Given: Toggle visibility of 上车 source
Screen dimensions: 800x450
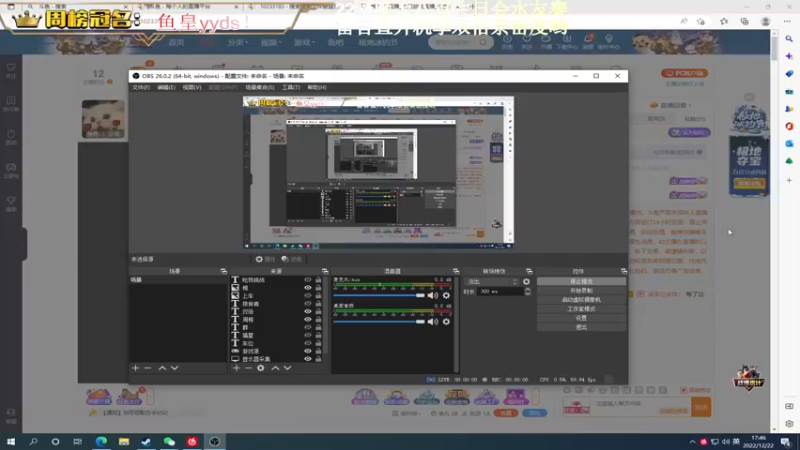Looking at the screenshot, I should click(x=308, y=295).
